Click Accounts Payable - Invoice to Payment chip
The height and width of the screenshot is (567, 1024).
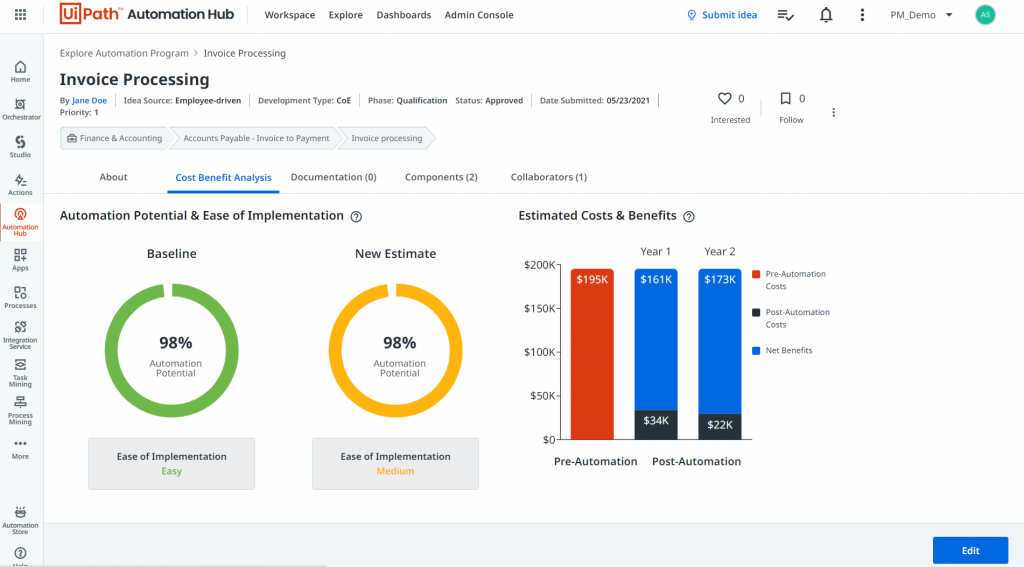tap(256, 138)
